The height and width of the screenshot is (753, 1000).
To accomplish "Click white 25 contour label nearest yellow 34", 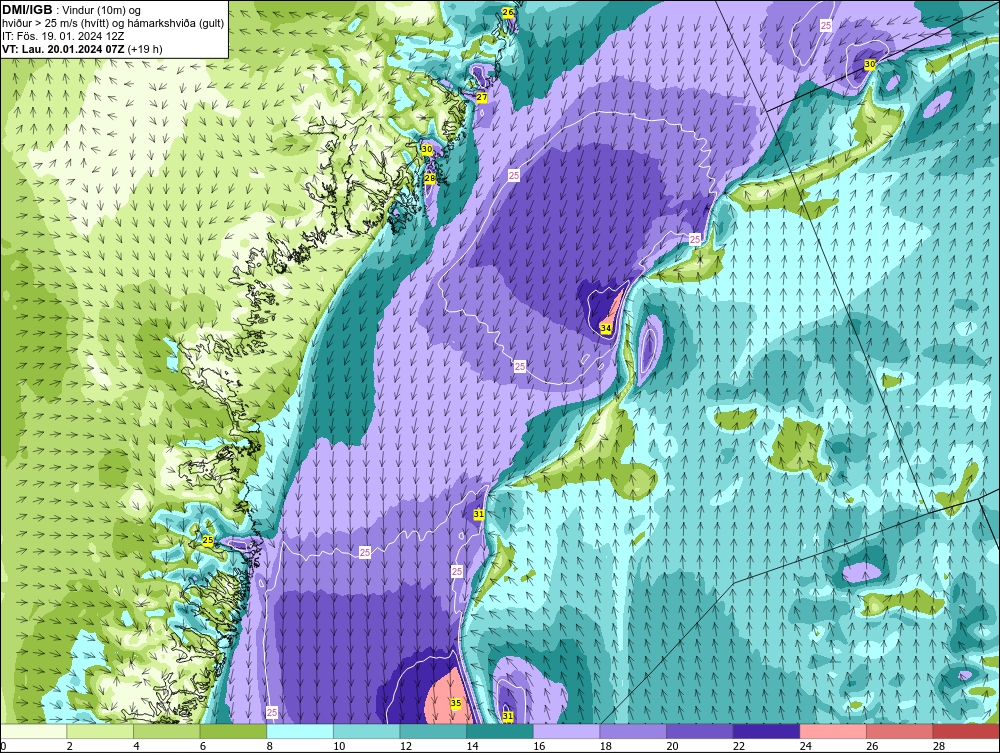I will click(x=520, y=367).
